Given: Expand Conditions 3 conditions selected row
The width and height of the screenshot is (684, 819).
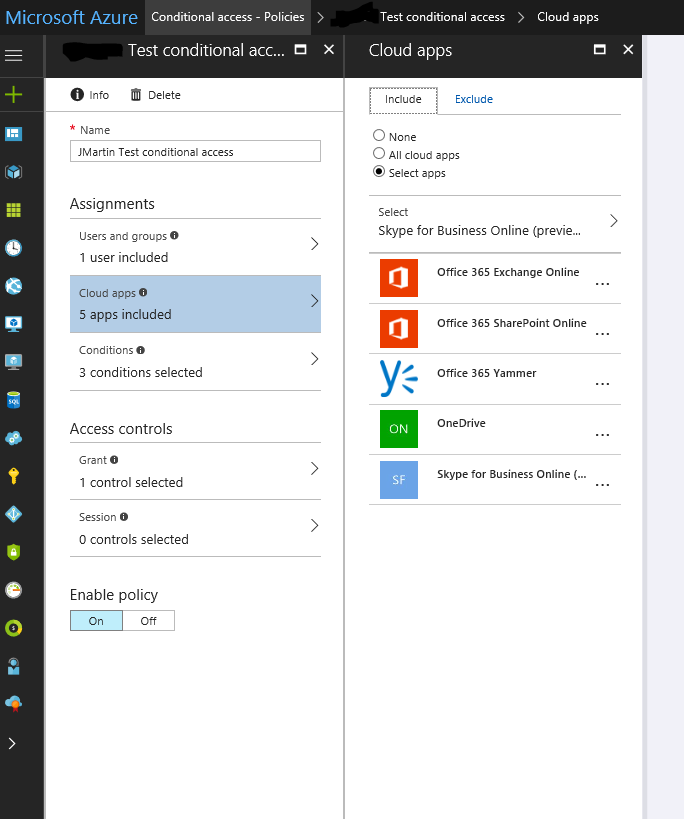Looking at the screenshot, I should click(195, 361).
